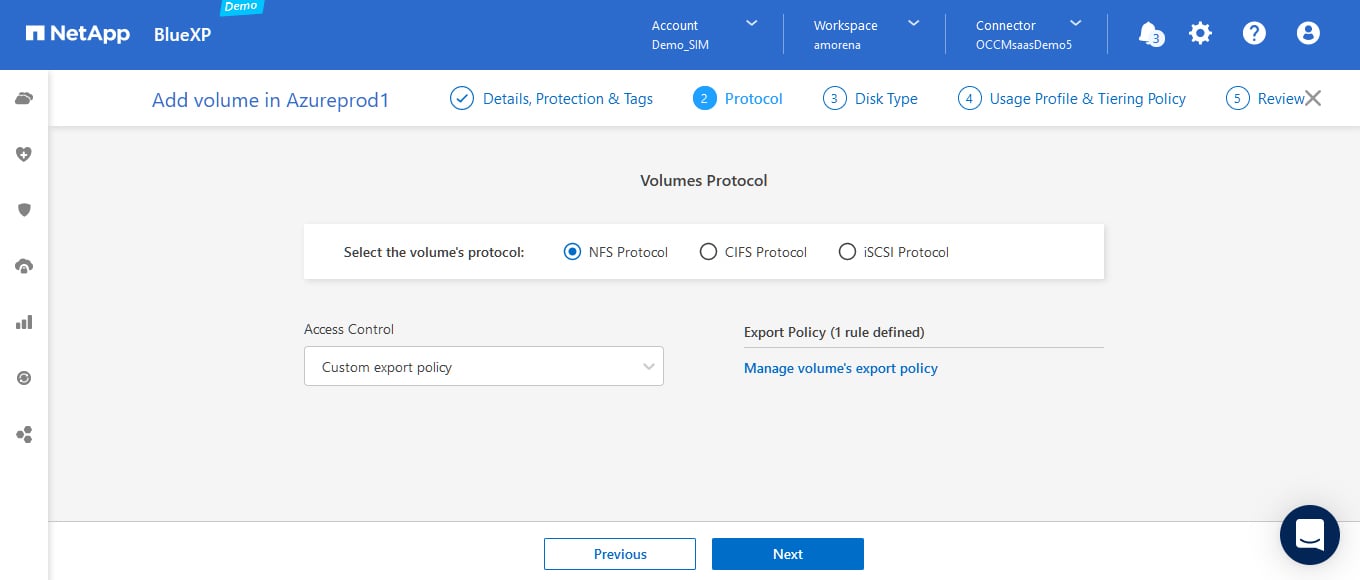Select the NFS Protocol radio button
The height and width of the screenshot is (580, 1360).
tap(573, 252)
